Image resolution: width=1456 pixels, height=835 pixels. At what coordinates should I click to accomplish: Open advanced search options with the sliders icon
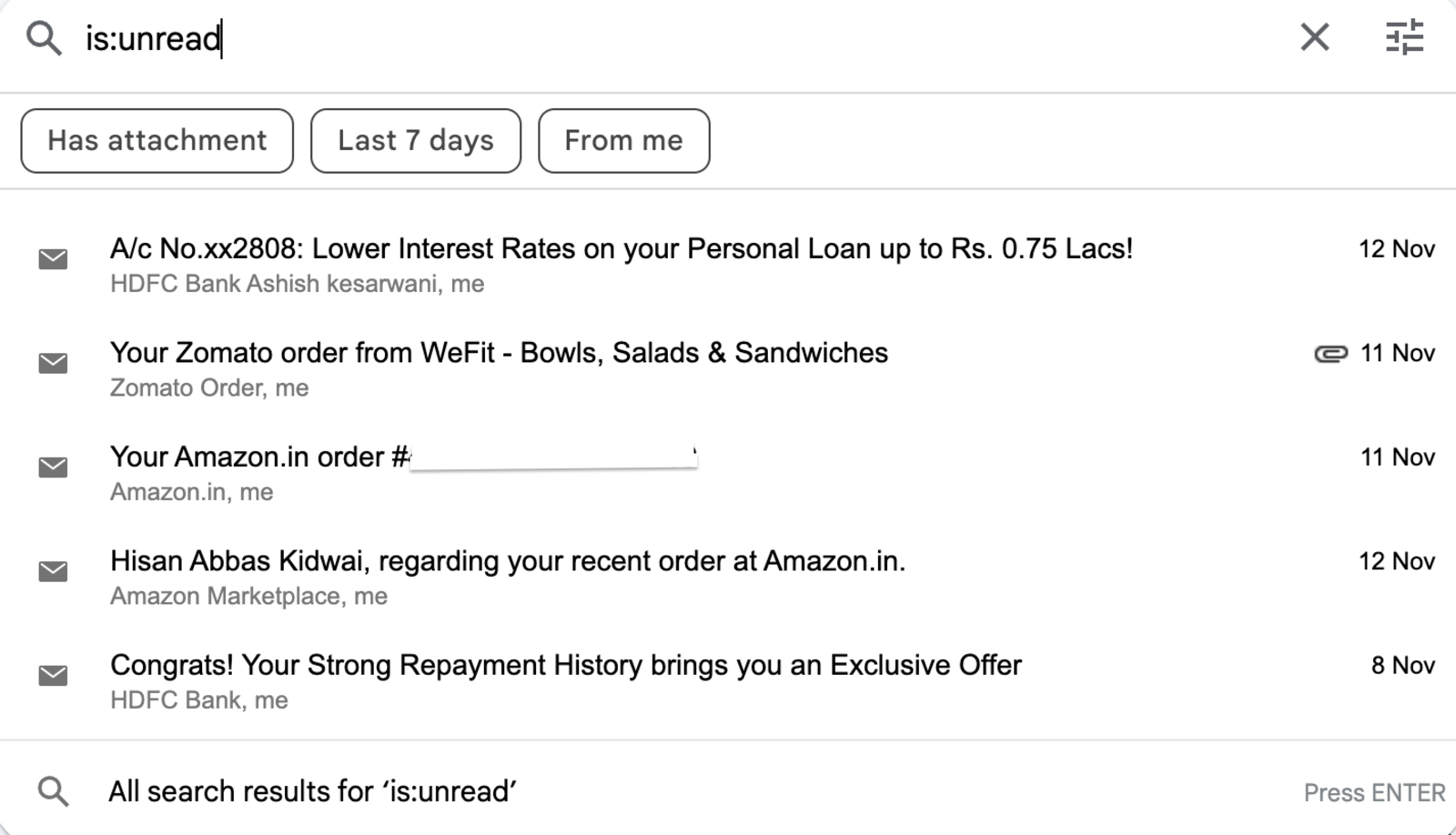(1404, 38)
